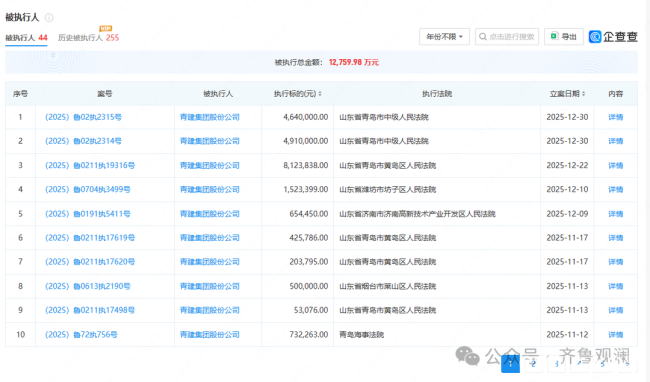Click 青建集团股份公司 in row 5
Image resolution: width=650 pixels, height=382 pixels.
coord(210,214)
